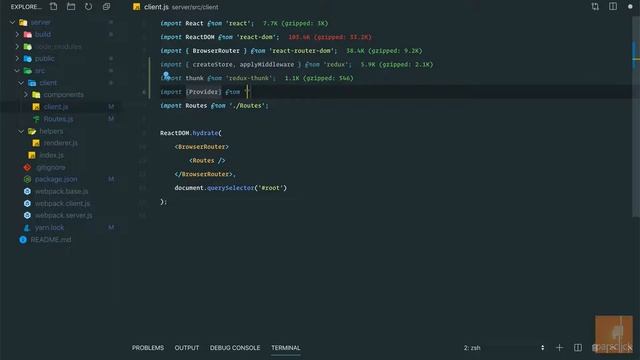Open package.json in Explorer
This screenshot has height=360, width=640.
[56, 179]
